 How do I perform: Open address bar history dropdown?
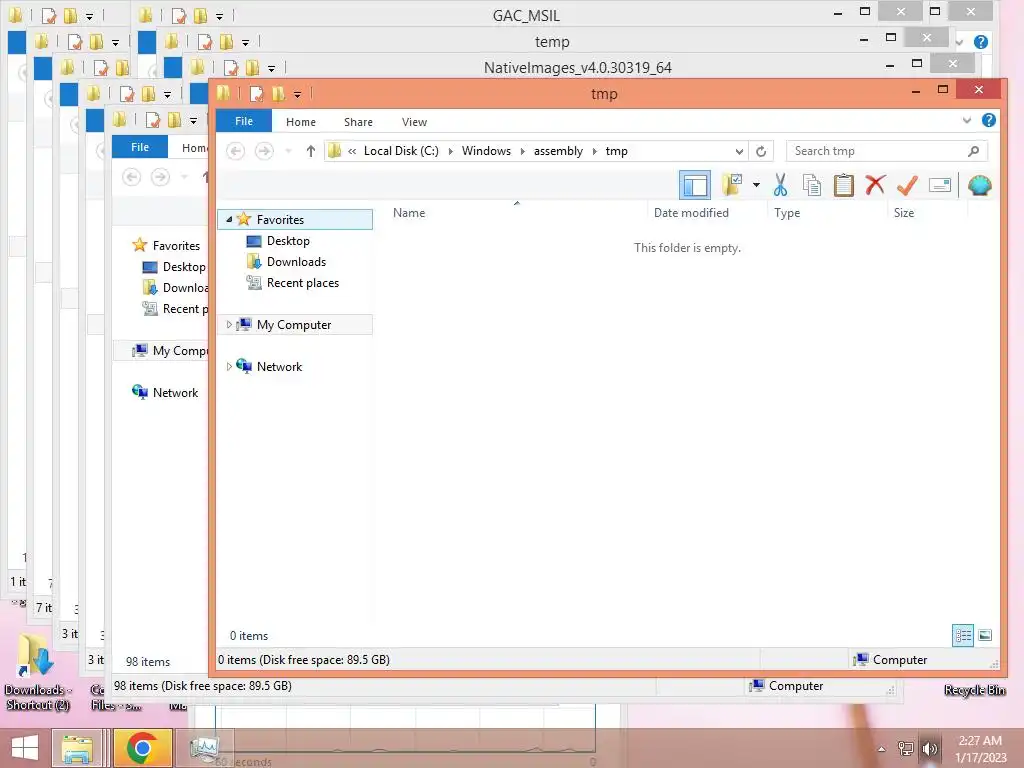point(739,151)
